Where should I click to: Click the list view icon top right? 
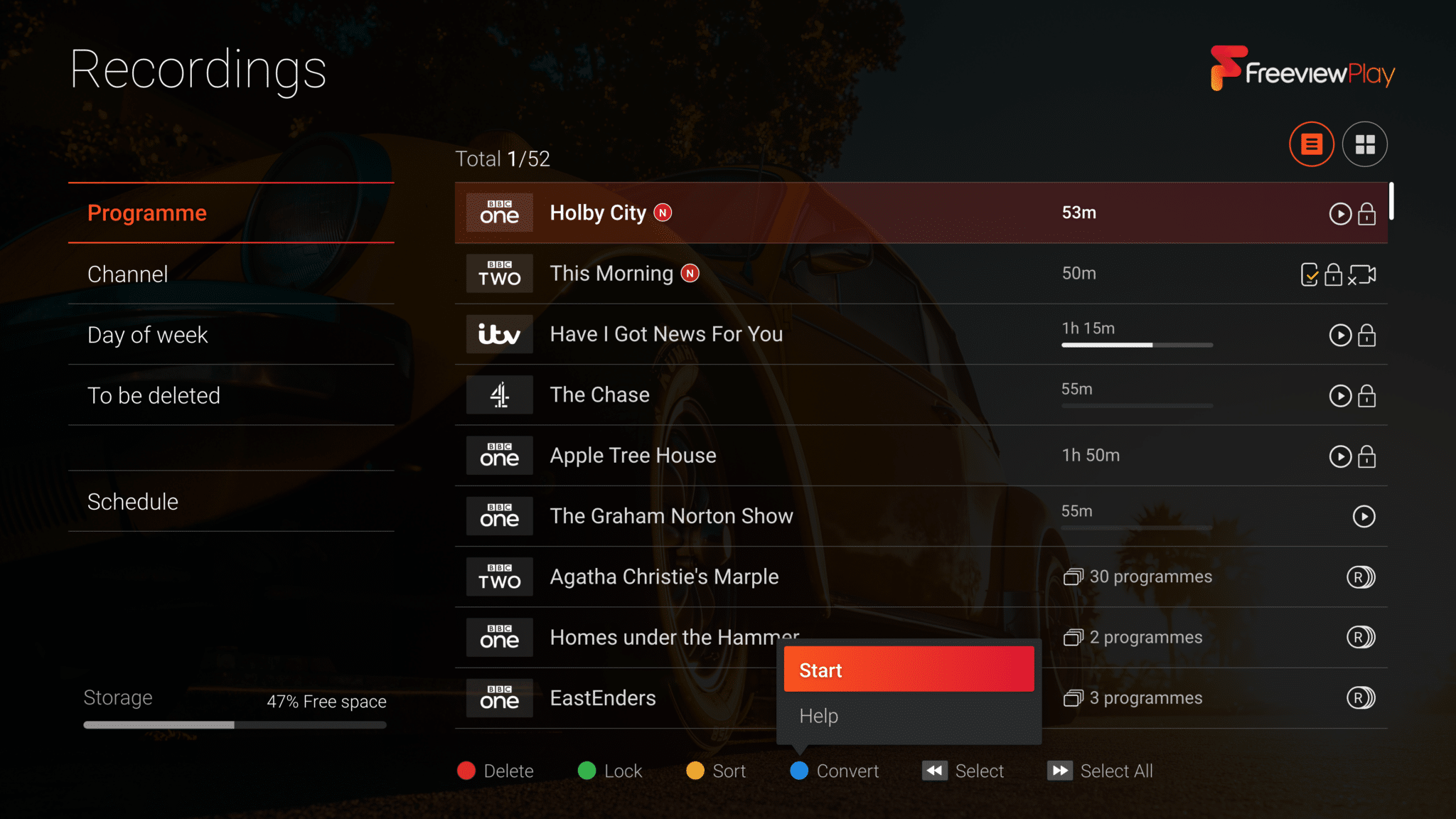[1310, 144]
